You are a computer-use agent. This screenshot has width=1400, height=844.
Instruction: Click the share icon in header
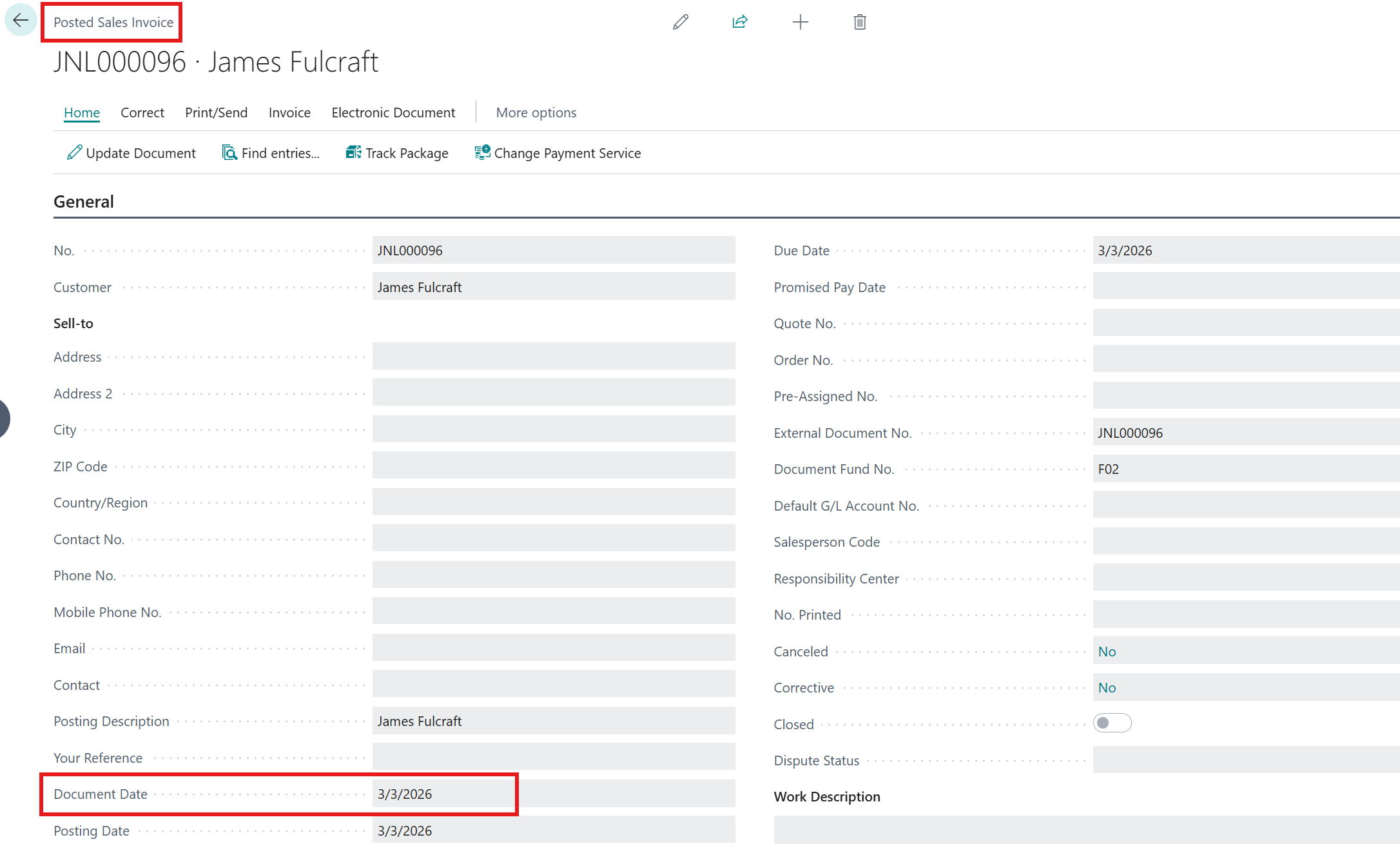740,23
